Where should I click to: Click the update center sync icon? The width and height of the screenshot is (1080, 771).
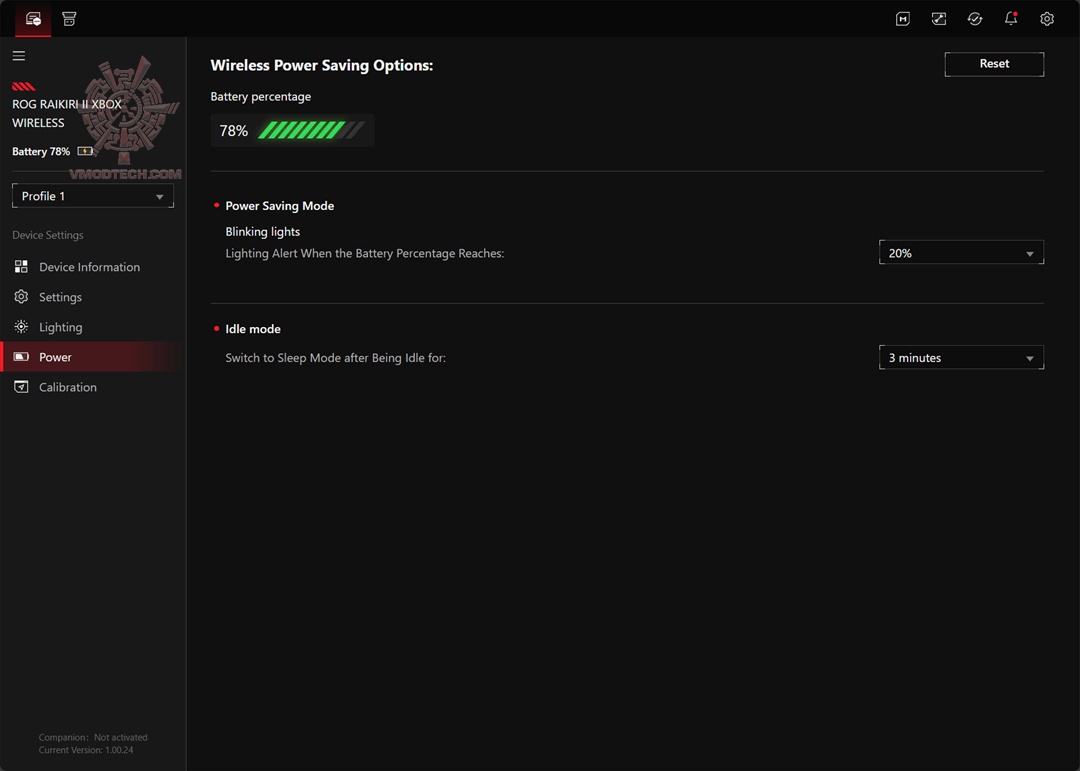point(975,19)
